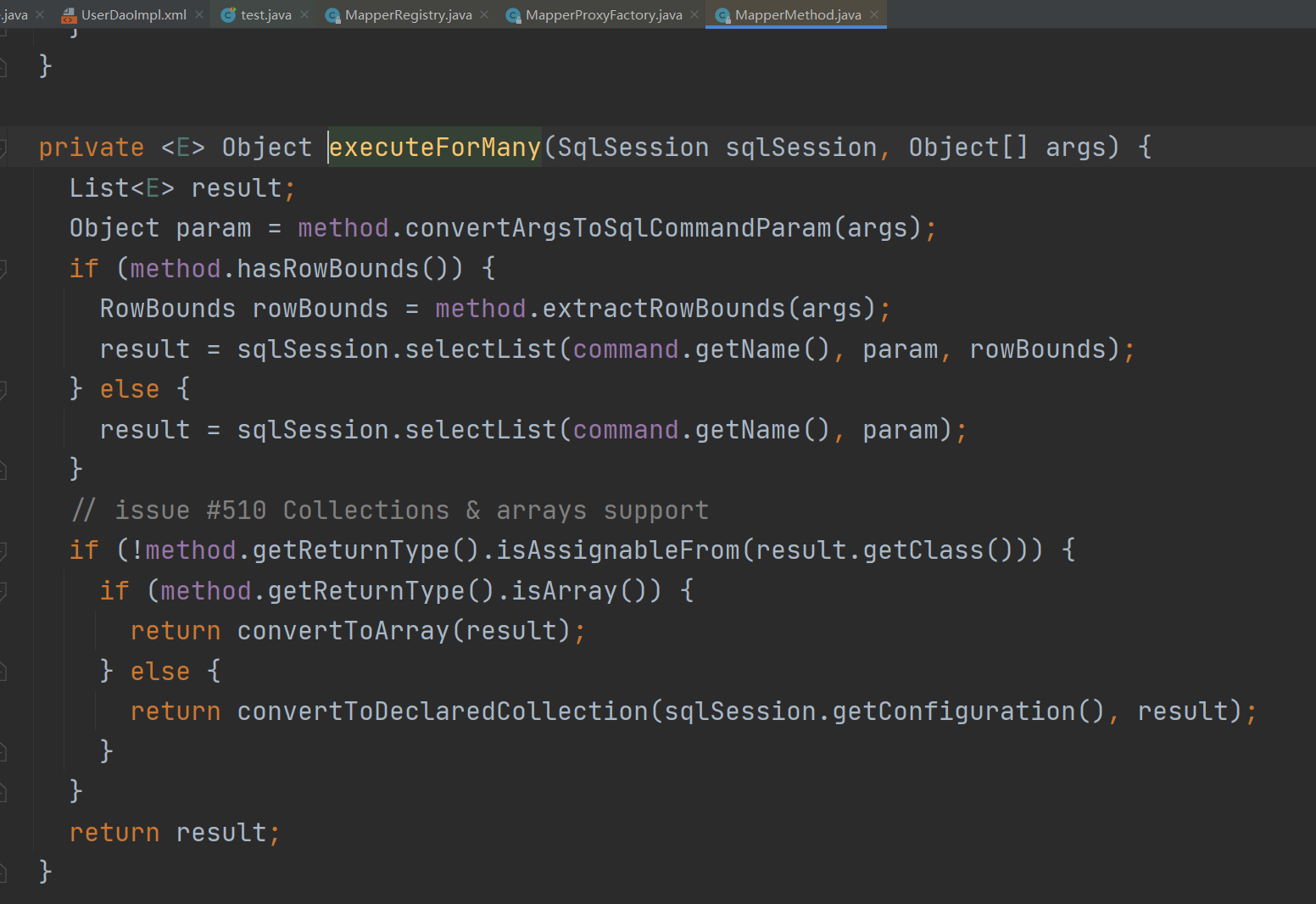
Task: Click the SqlSession parameter type
Action: [633, 148]
